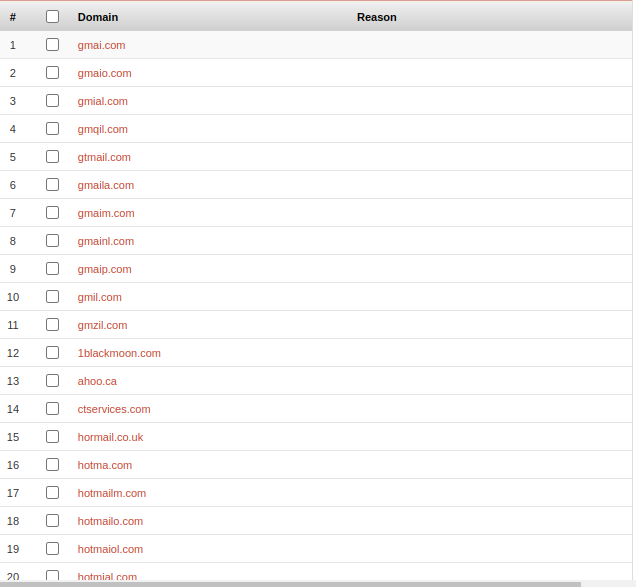Tick the gmqil.com checkbox
Image resolution: width=636 pixels, height=587 pixels.
point(52,129)
